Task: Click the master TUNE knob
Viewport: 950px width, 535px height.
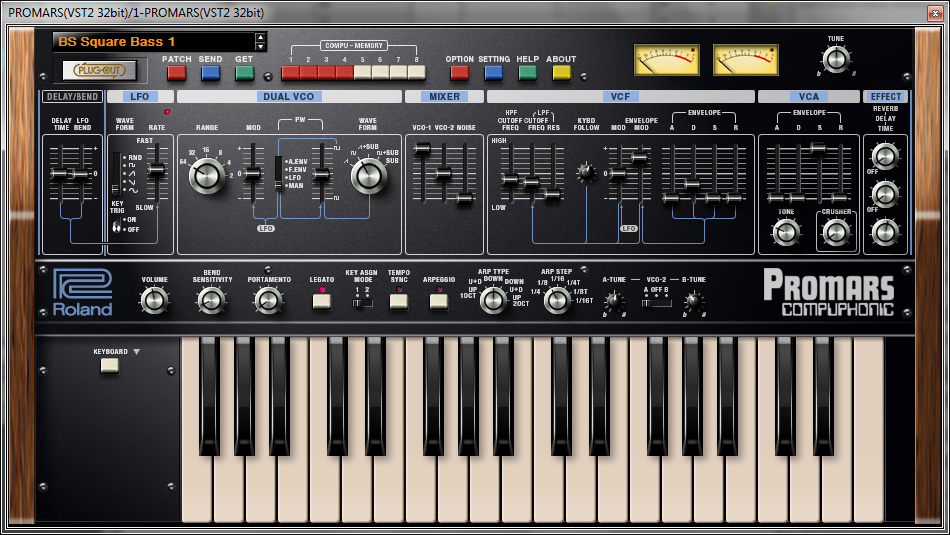Action: coord(836,59)
